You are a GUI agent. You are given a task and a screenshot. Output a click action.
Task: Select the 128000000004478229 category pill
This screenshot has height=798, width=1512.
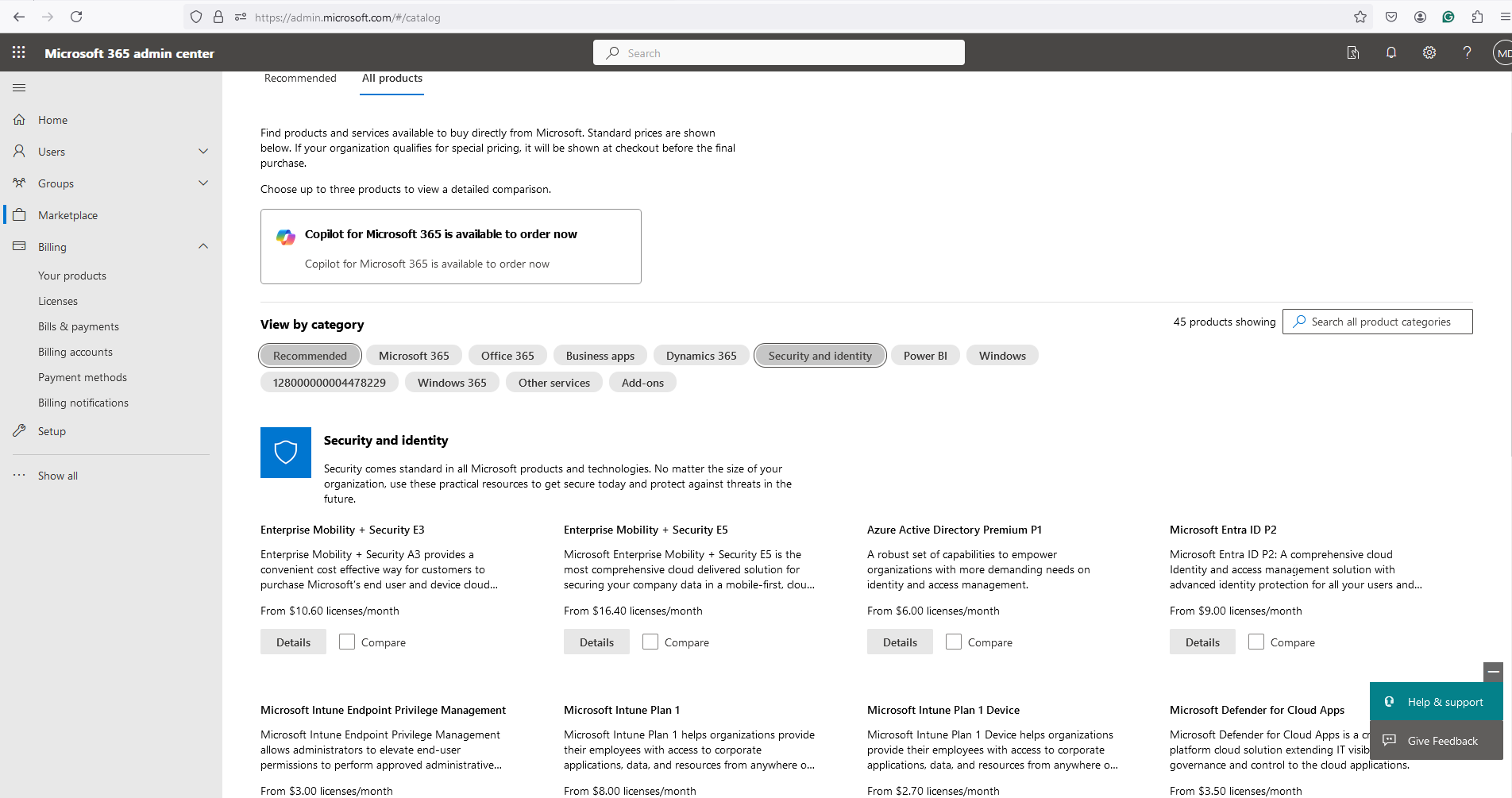[x=330, y=383]
